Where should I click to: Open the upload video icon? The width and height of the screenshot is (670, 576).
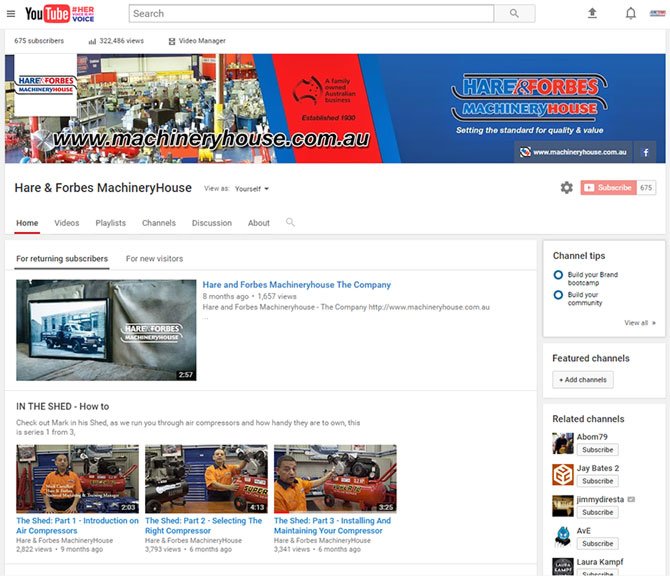point(592,13)
